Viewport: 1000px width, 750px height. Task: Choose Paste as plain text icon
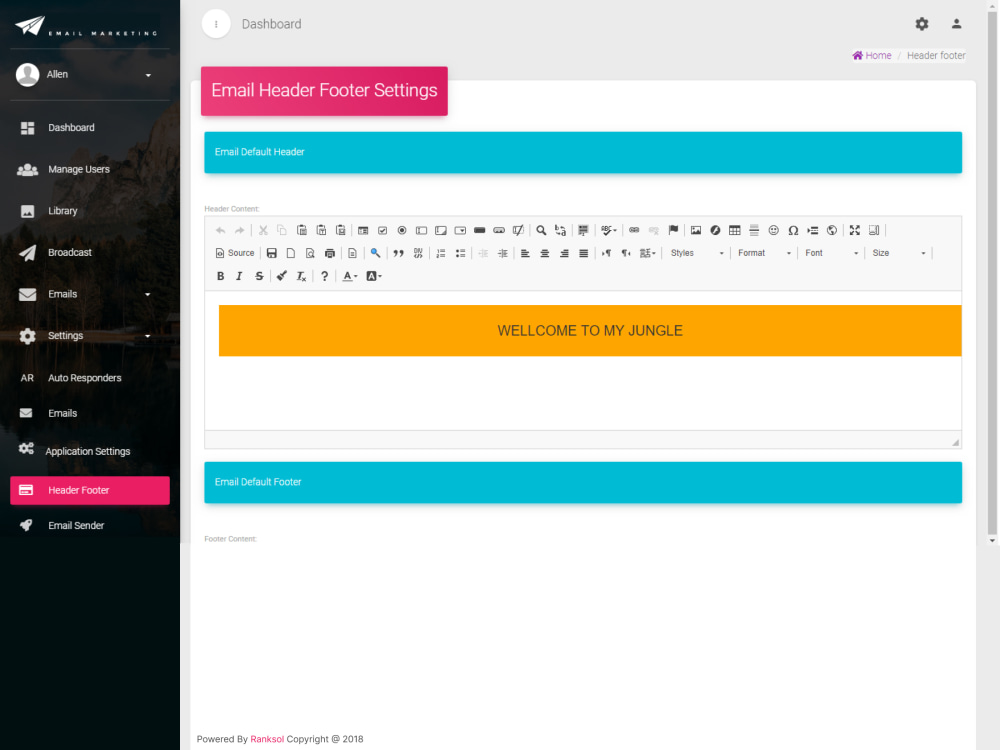coord(321,230)
